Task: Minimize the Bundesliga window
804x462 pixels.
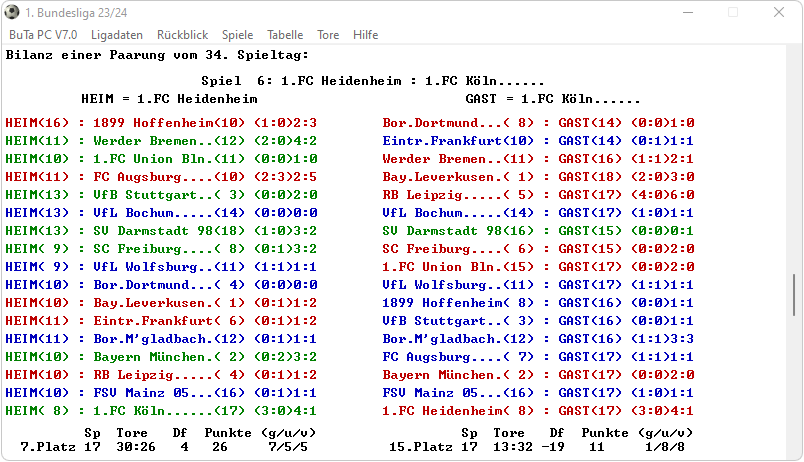Action: [x=687, y=13]
